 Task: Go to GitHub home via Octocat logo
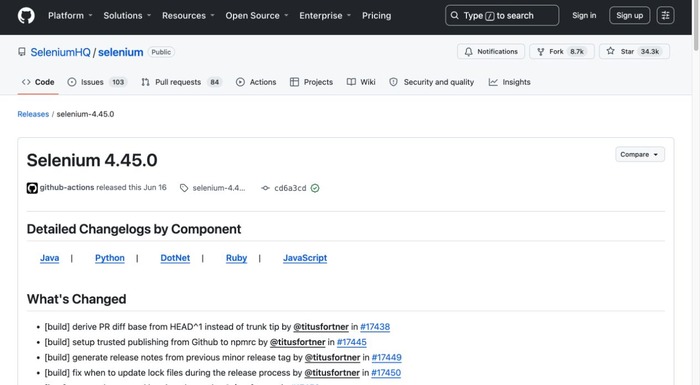tap(26, 16)
